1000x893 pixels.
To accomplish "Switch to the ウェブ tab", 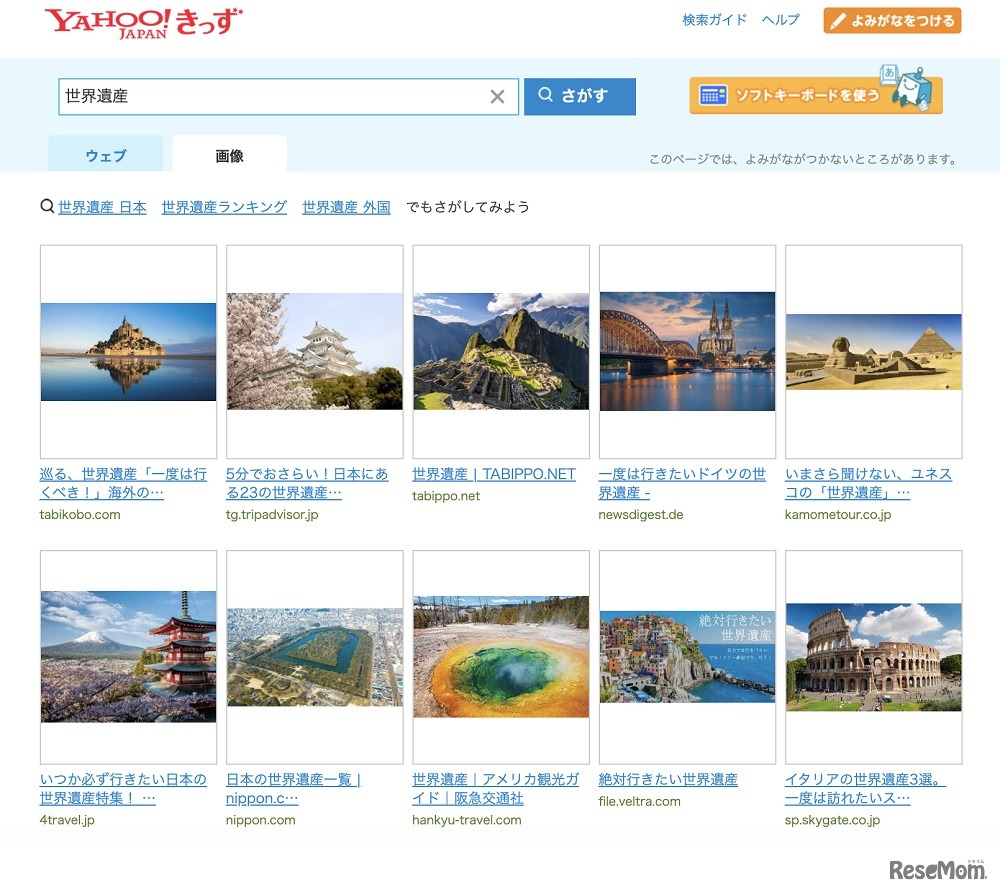I will 105,155.
